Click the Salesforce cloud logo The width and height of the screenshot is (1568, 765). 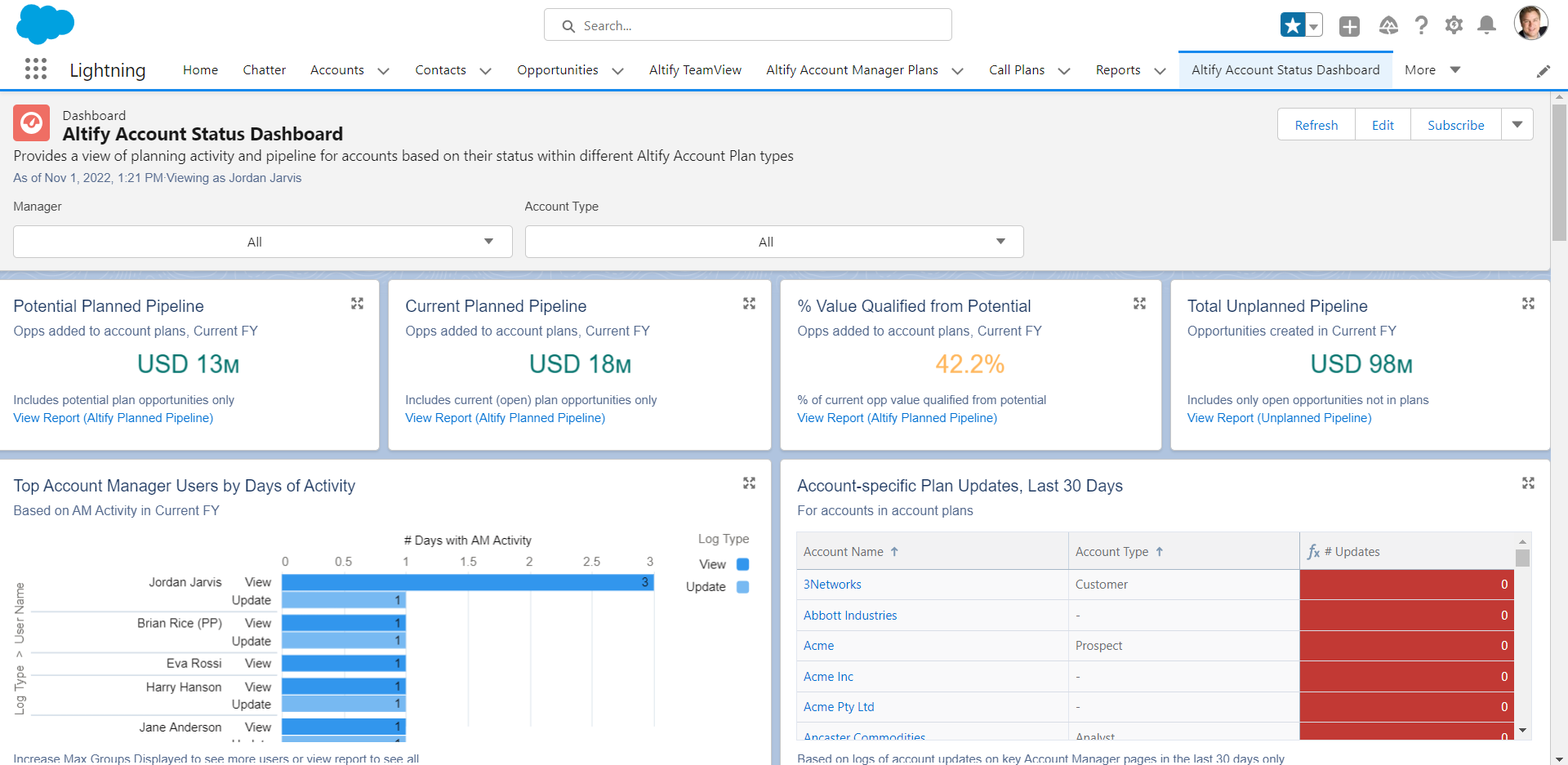pyautogui.click(x=45, y=24)
